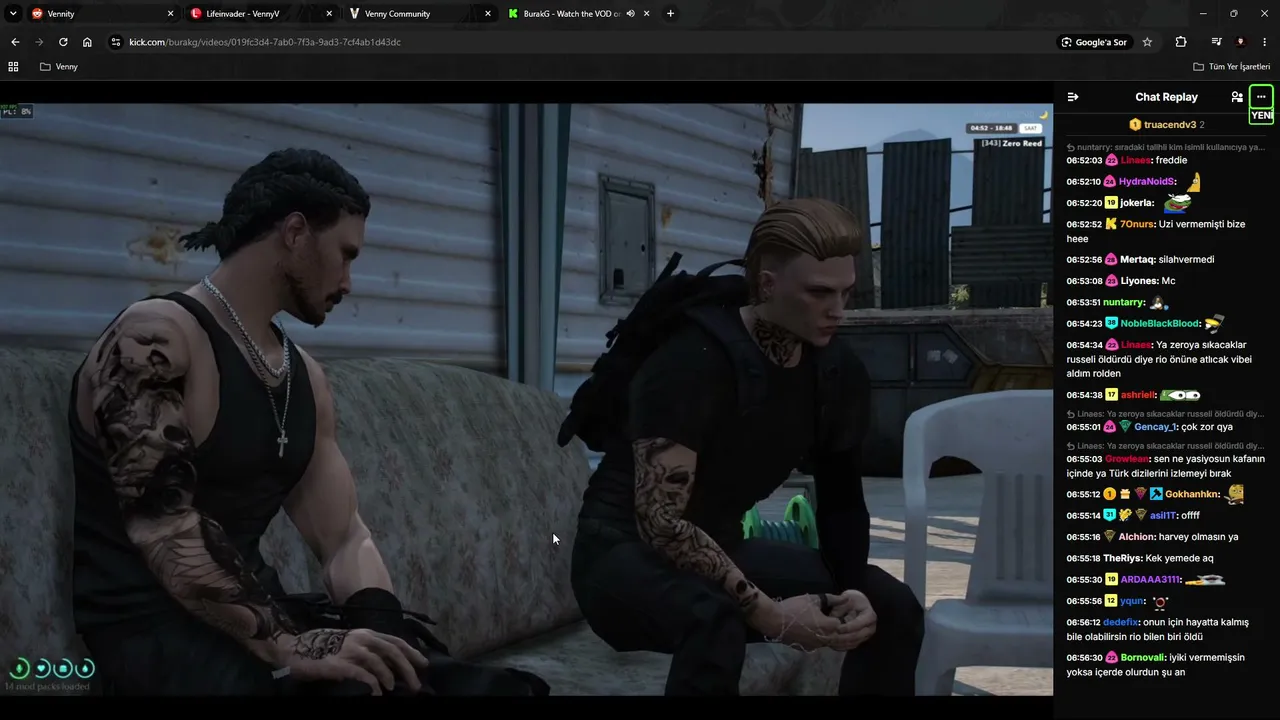View site information icon beside the URL
The height and width of the screenshot is (720, 1280).
pyautogui.click(x=115, y=42)
